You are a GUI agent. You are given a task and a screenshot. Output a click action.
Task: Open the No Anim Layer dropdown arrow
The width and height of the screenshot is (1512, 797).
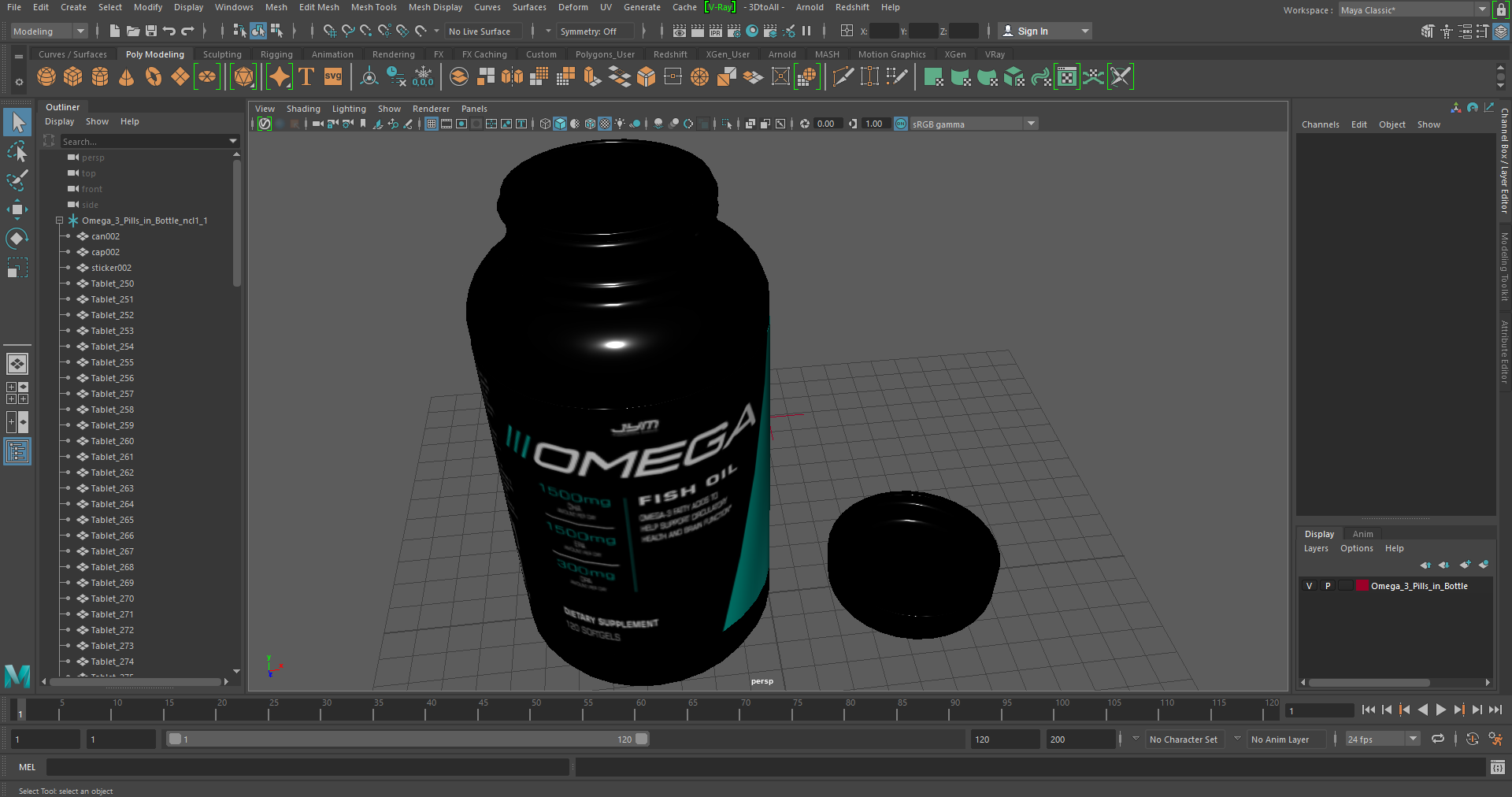1237,739
